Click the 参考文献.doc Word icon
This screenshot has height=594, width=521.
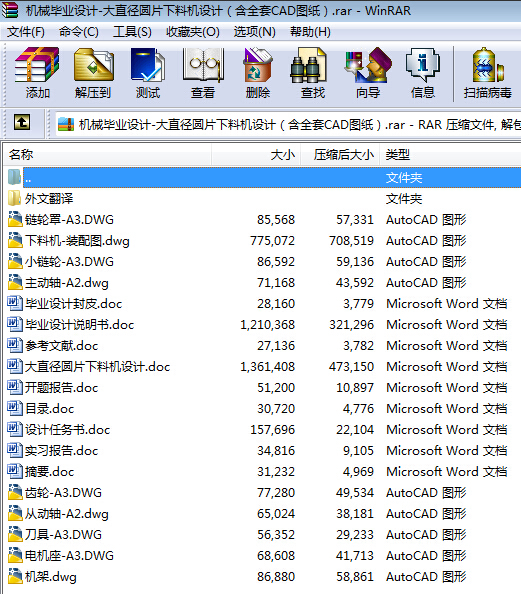tap(15, 345)
